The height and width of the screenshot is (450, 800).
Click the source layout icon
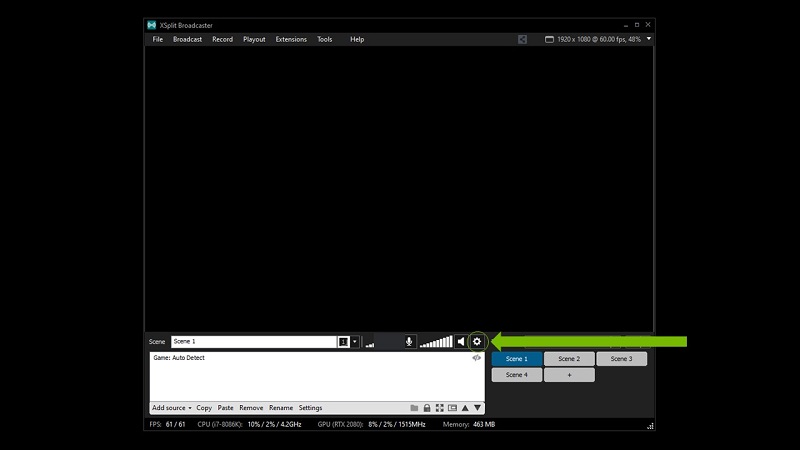point(453,408)
